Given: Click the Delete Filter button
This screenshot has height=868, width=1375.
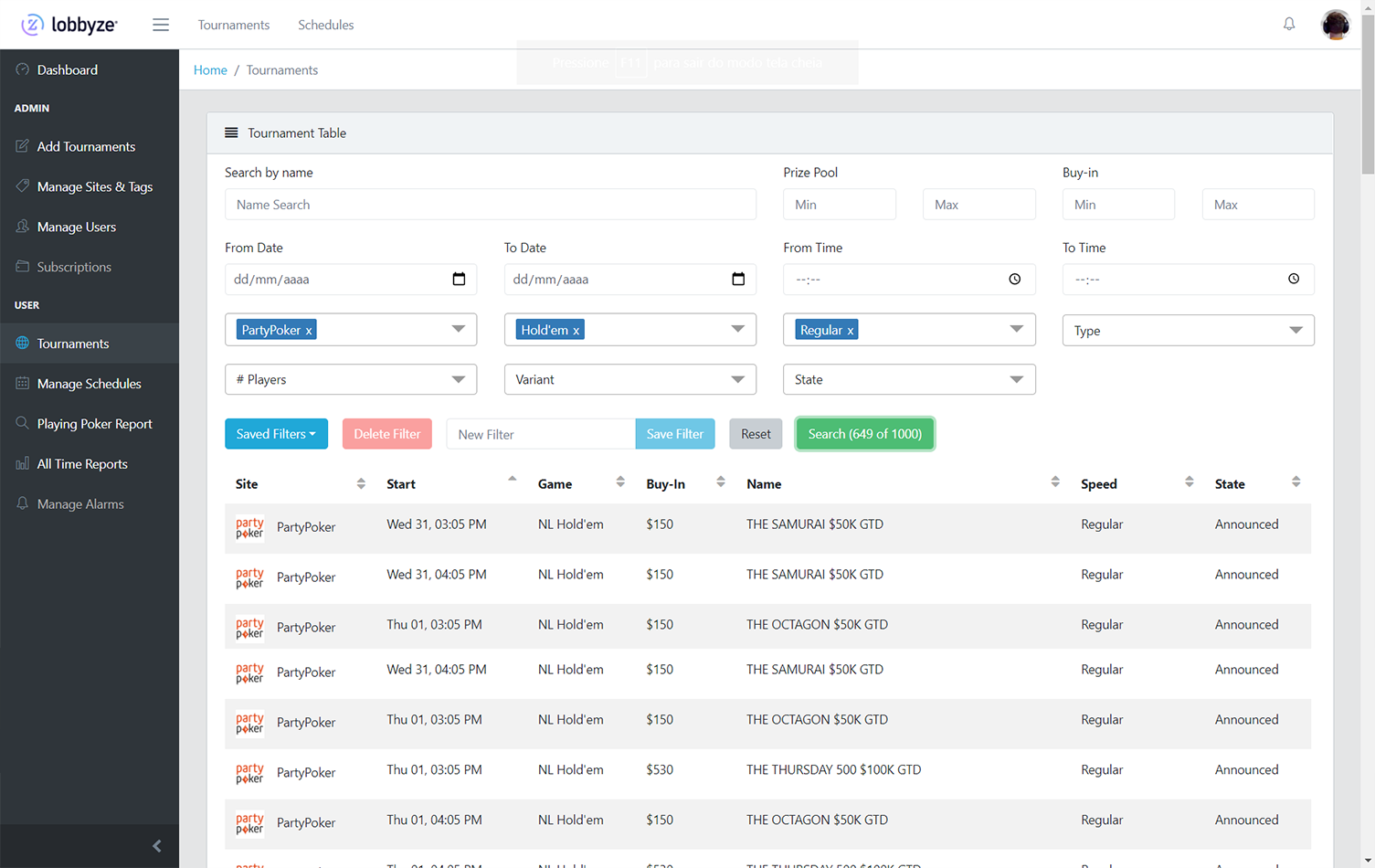Looking at the screenshot, I should (387, 434).
